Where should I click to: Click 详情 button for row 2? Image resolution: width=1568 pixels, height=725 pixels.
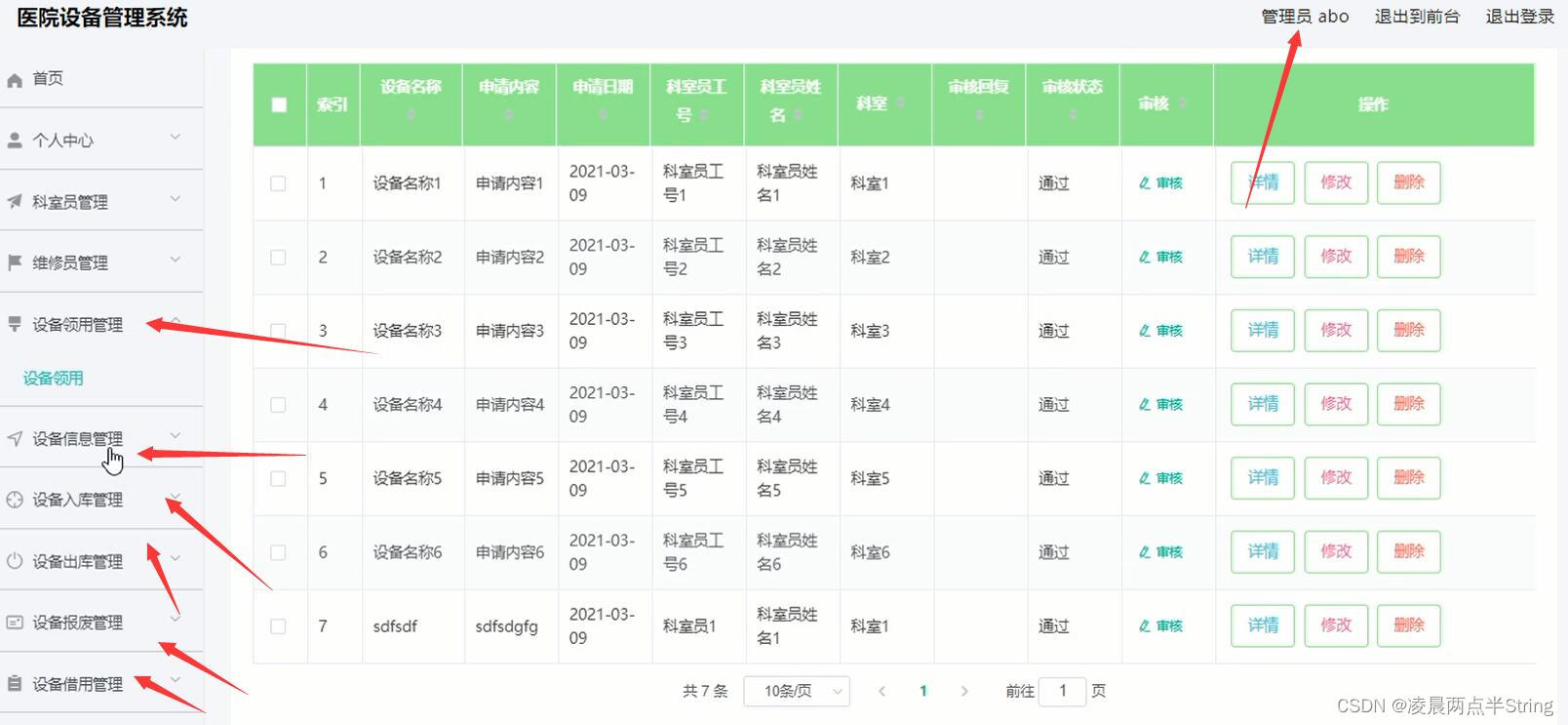[x=1263, y=257]
